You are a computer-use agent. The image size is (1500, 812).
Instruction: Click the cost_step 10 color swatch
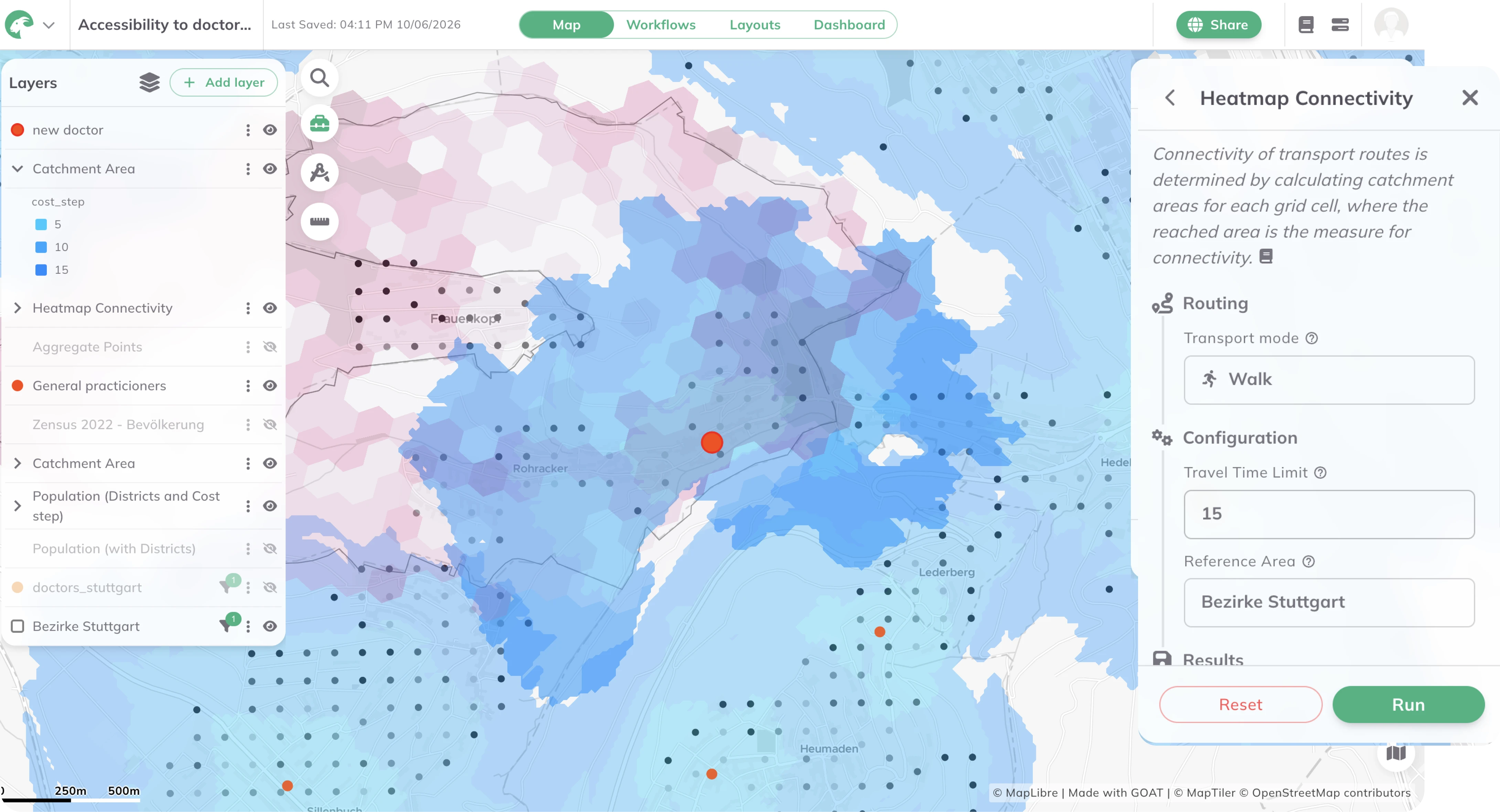[x=41, y=247]
